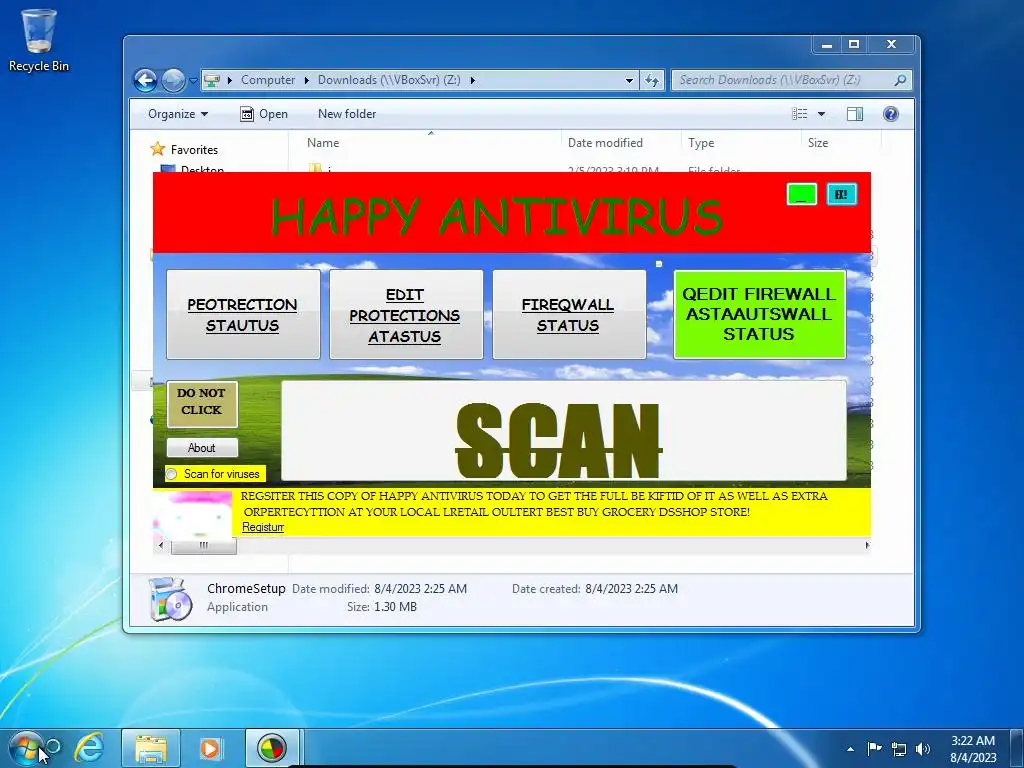This screenshot has width=1024, height=768.
Task: Click the cyan close button in Happy Antivirus
Action: (841, 195)
